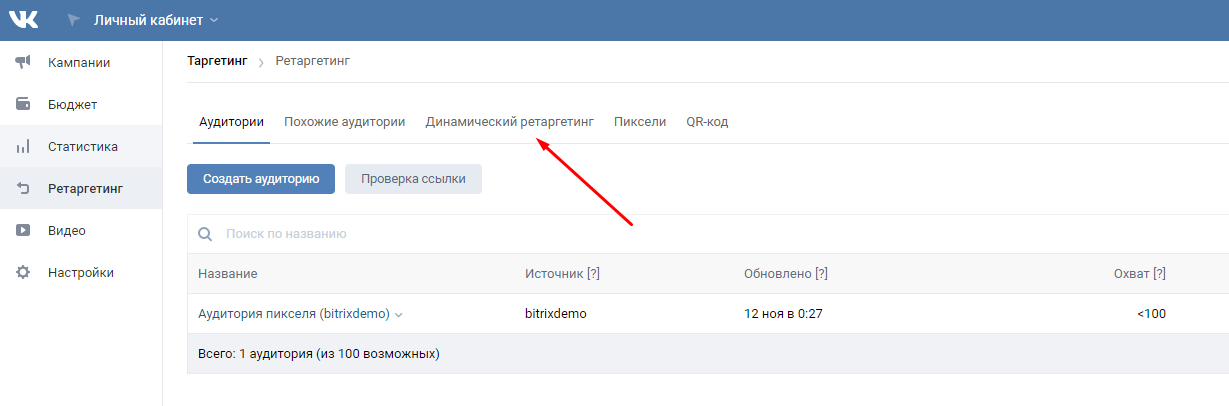Image resolution: width=1229 pixels, height=406 pixels.
Task: Click the Ретаргетинг arrow icon in sidebar
Action: pyautogui.click(x=23, y=188)
